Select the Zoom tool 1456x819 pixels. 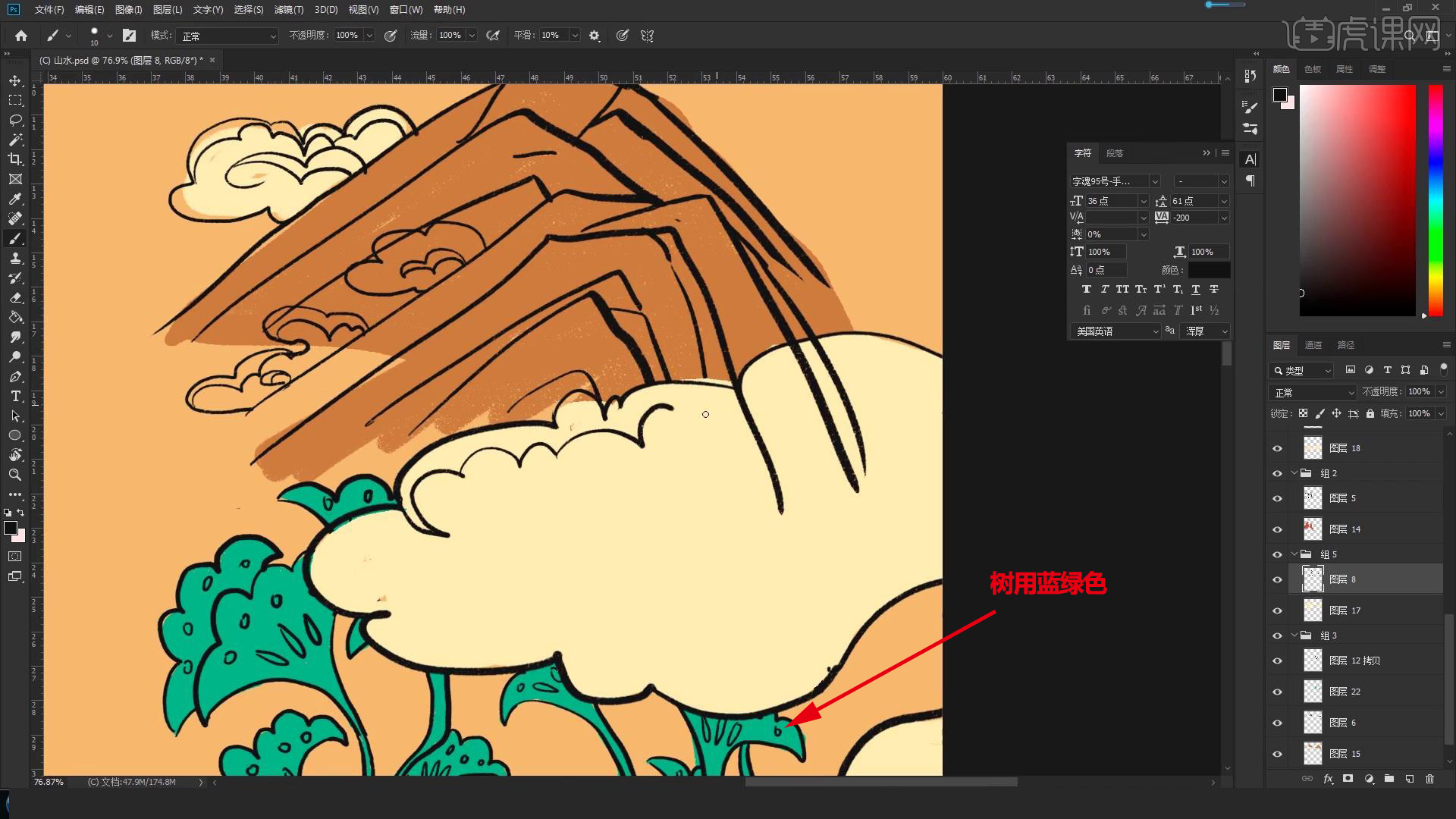(x=15, y=475)
